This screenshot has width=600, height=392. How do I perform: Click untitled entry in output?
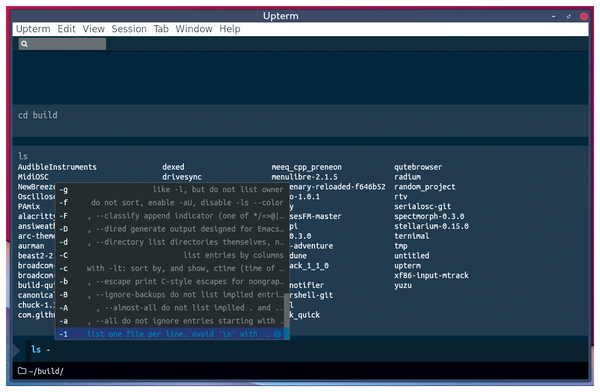pyautogui.click(x=412, y=256)
